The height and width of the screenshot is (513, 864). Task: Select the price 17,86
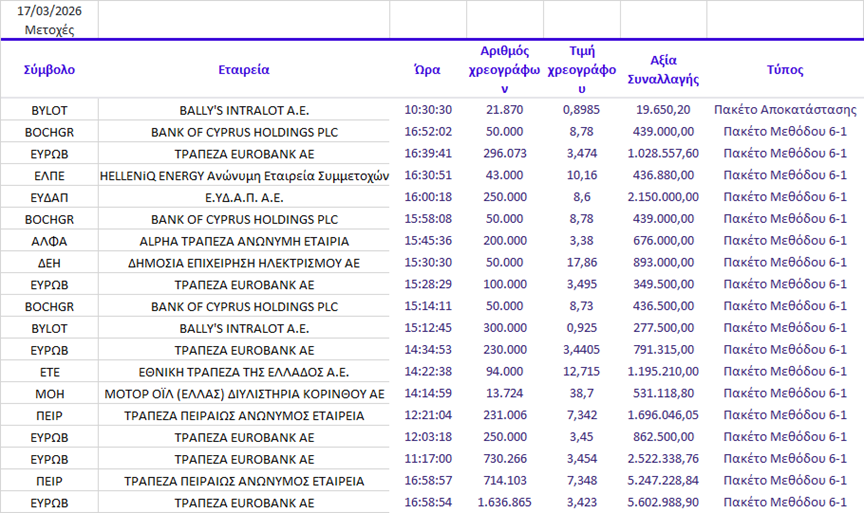(x=581, y=262)
